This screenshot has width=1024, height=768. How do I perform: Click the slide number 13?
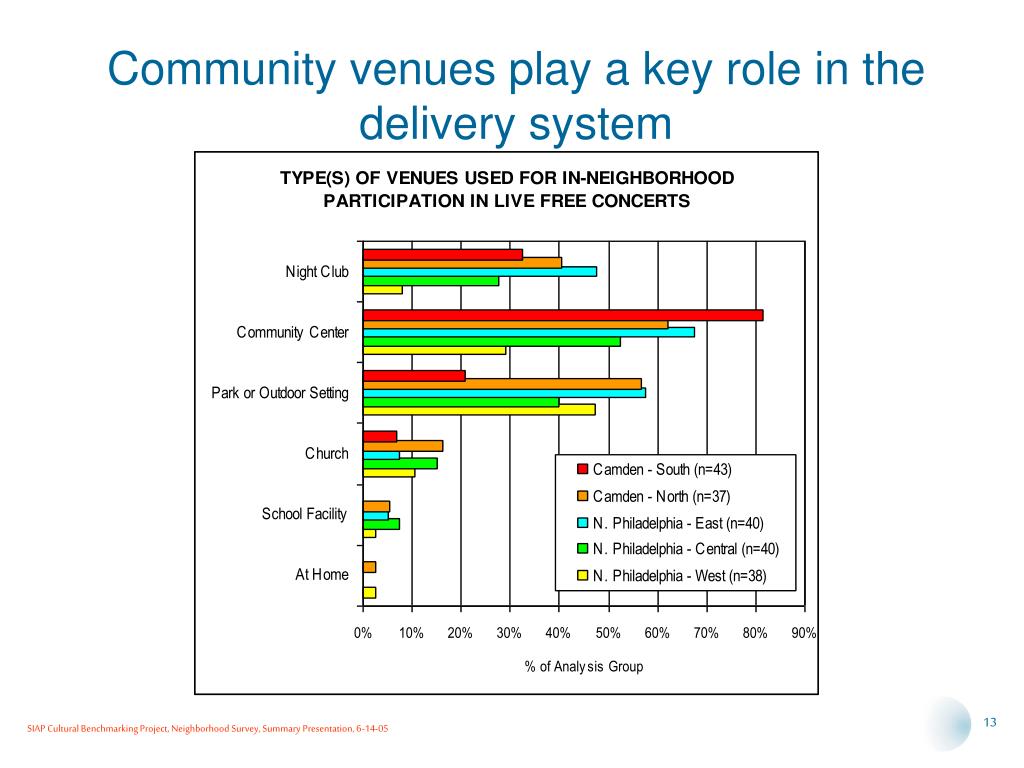click(990, 722)
